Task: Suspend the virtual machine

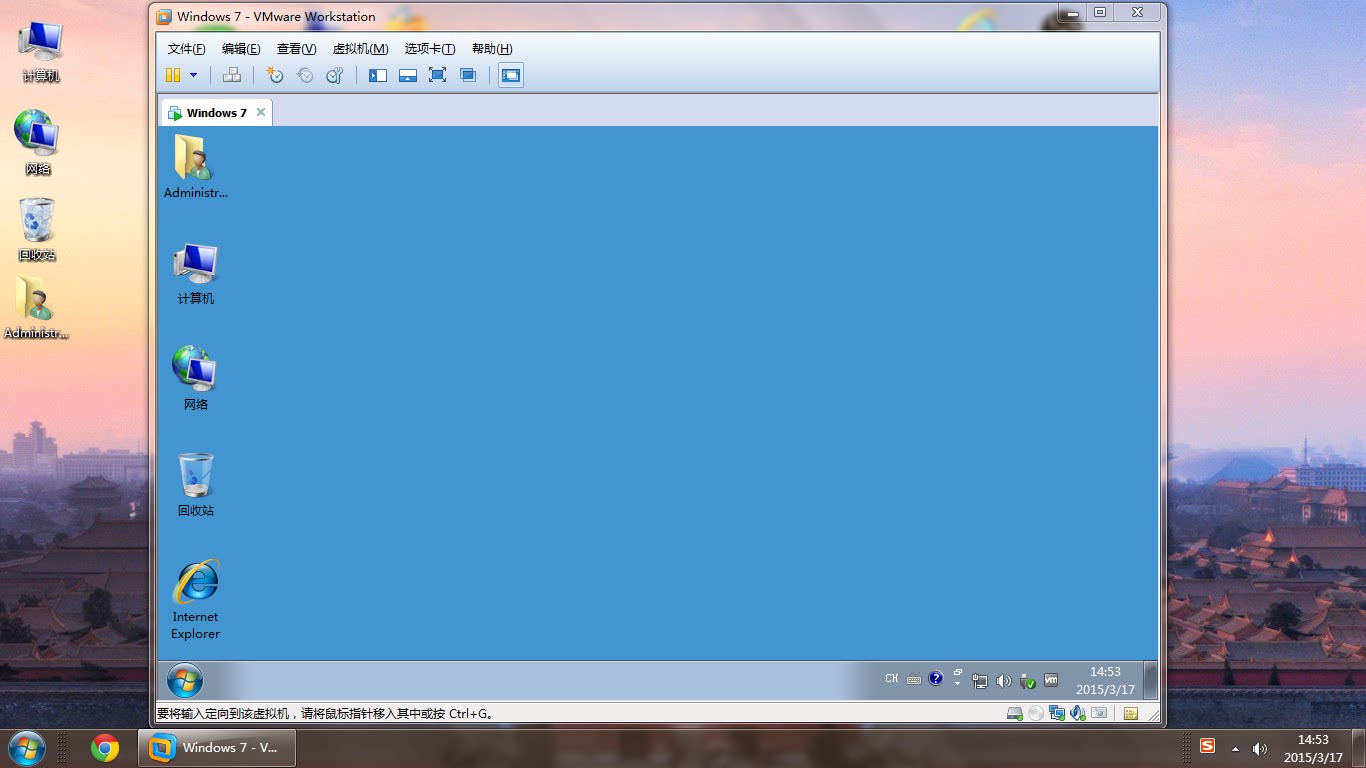Action: 173,74
